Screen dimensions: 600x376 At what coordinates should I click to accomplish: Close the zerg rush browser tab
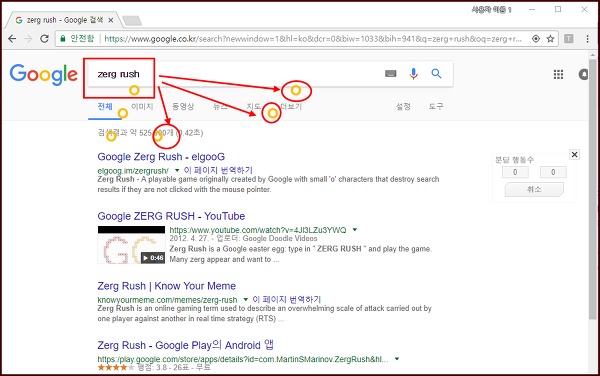coord(111,20)
